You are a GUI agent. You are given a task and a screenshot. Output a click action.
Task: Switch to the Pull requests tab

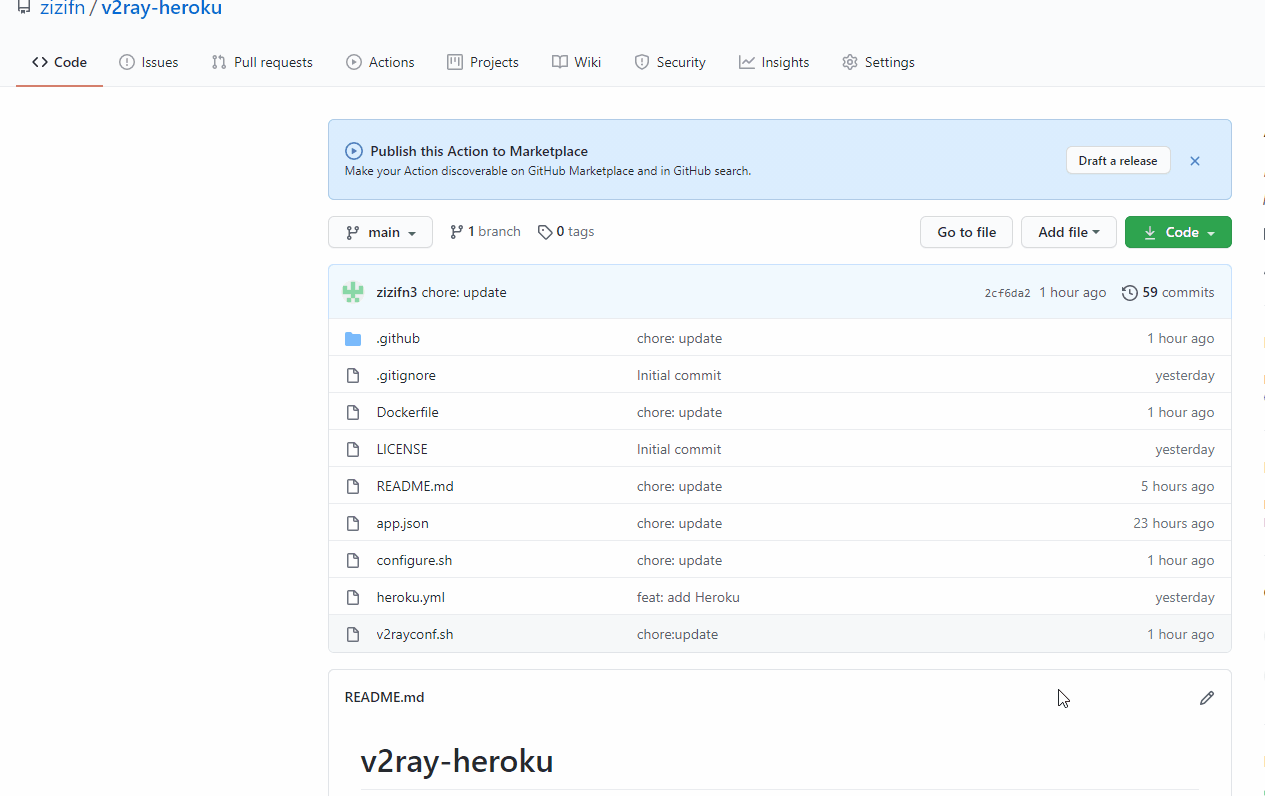[x=262, y=62]
